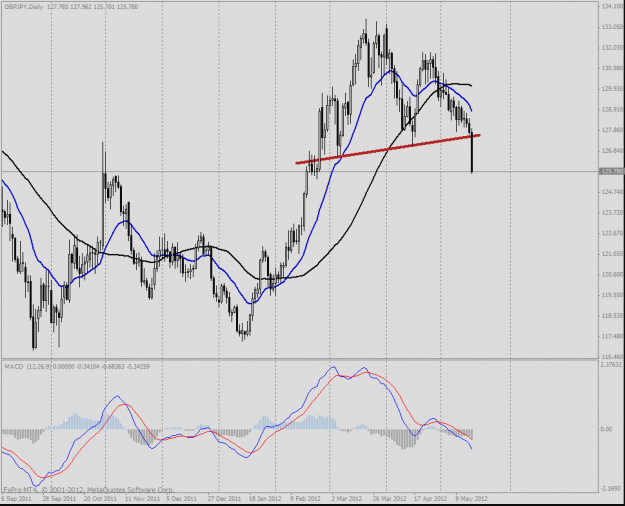Click the 17 Apr 2012 date label
This screenshot has width=625, height=506.
(x=430, y=499)
